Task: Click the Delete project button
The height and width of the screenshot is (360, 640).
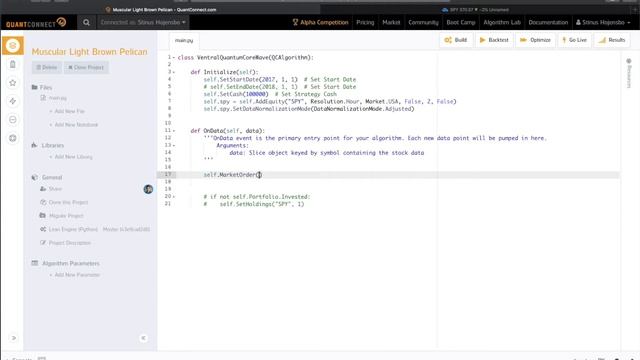Action: 47,67
